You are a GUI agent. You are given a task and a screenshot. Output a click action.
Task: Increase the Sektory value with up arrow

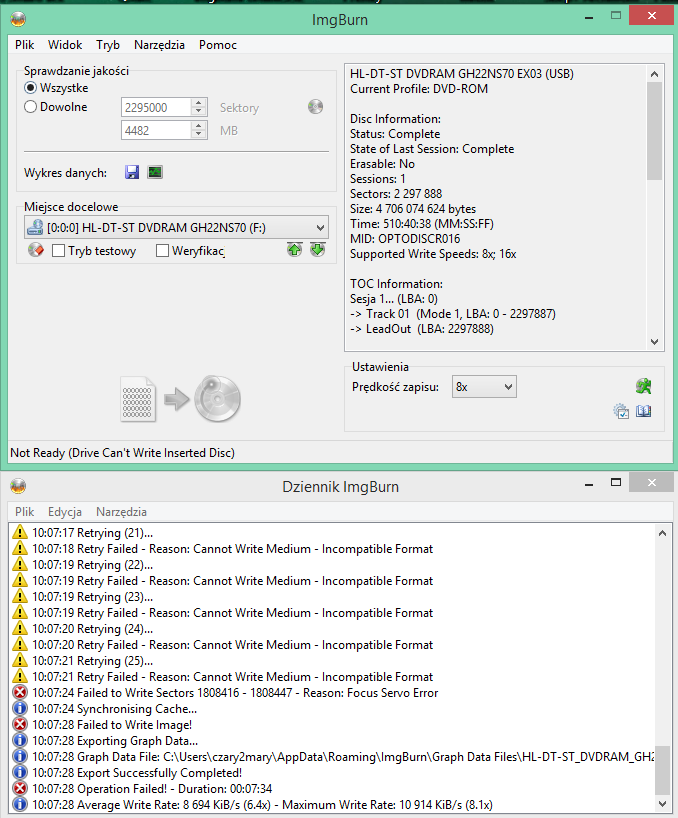click(x=198, y=103)
